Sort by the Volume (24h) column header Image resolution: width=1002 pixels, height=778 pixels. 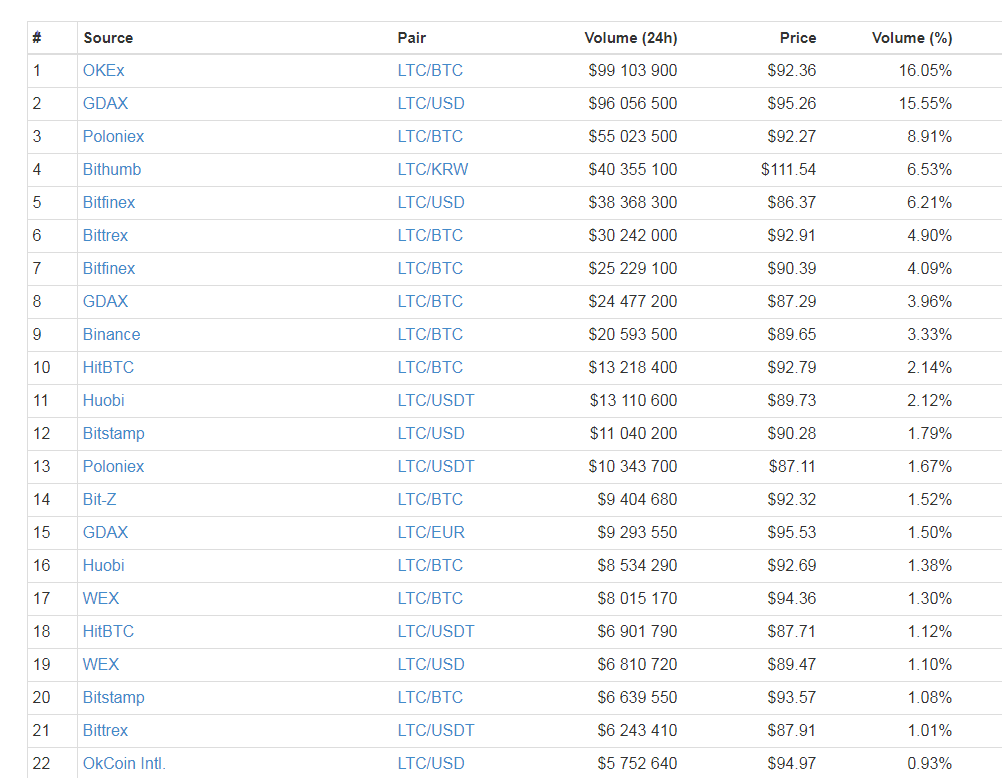tap(631, 38)
